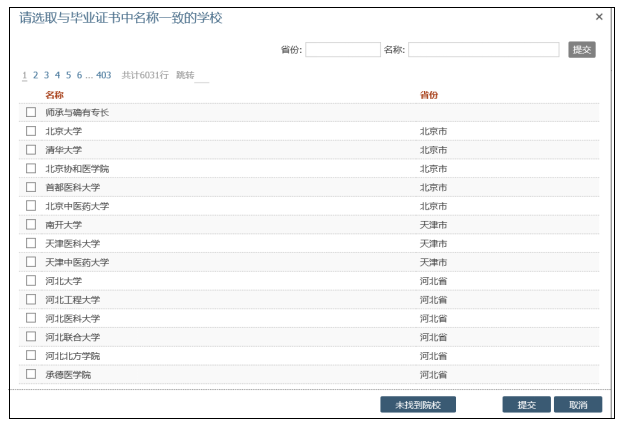Open page 3 in the pagination
This screenshot has width=619, height=425.
46,75
